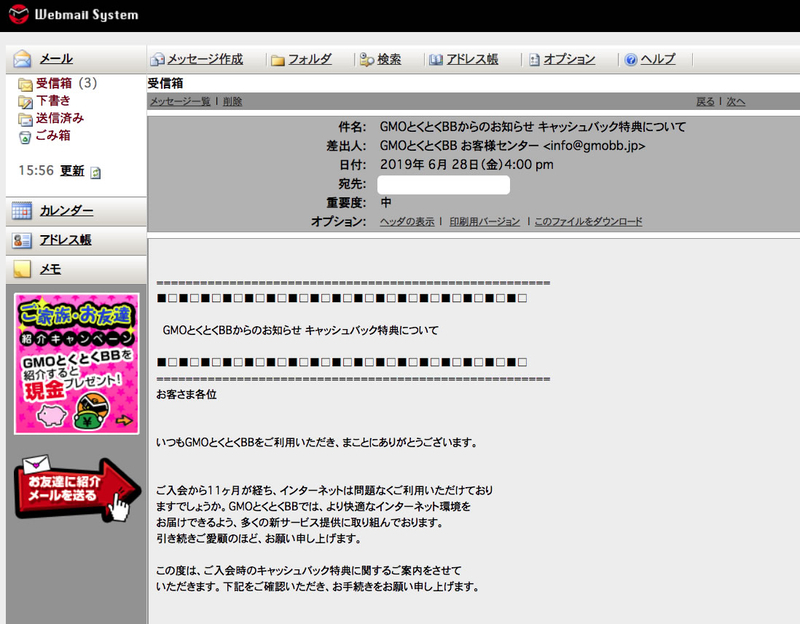Go back to メッセージ一覧 message list
The width and height of the screenshot is (800, 624).
(180, 102)
